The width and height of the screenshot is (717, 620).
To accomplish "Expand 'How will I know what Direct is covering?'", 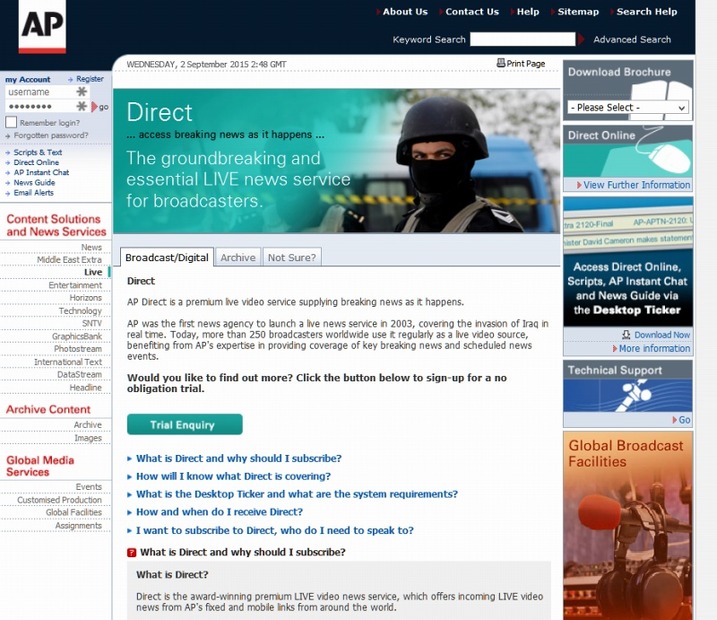I will (233, 476).
